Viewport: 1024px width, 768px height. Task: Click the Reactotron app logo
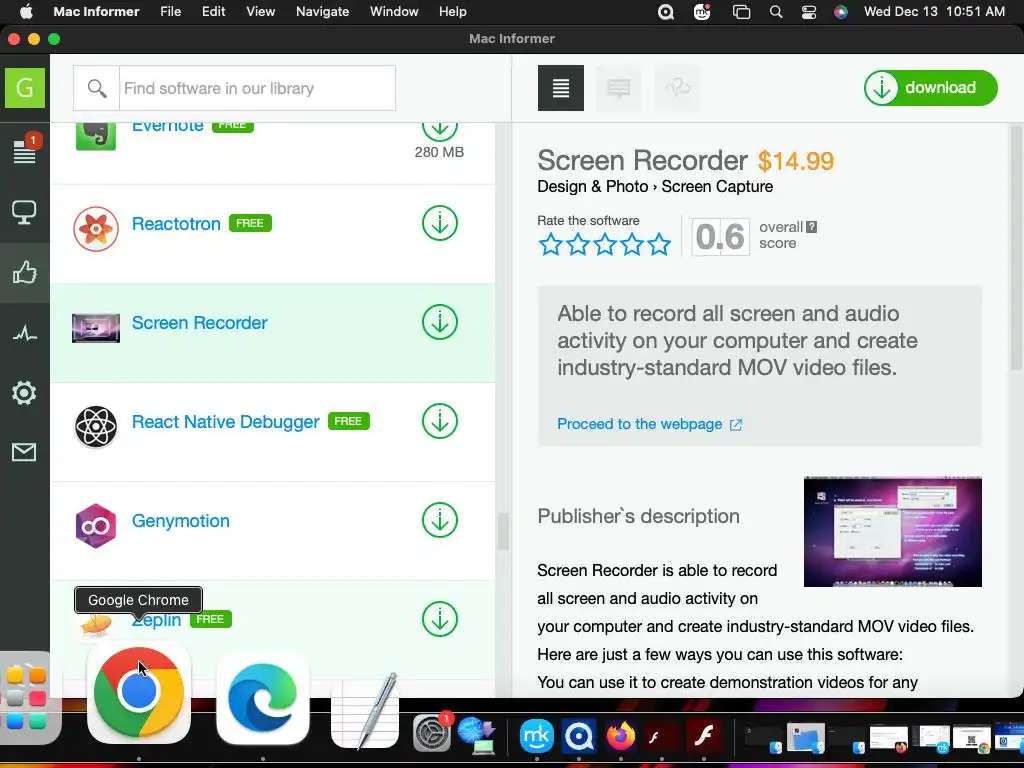(96, 229)
